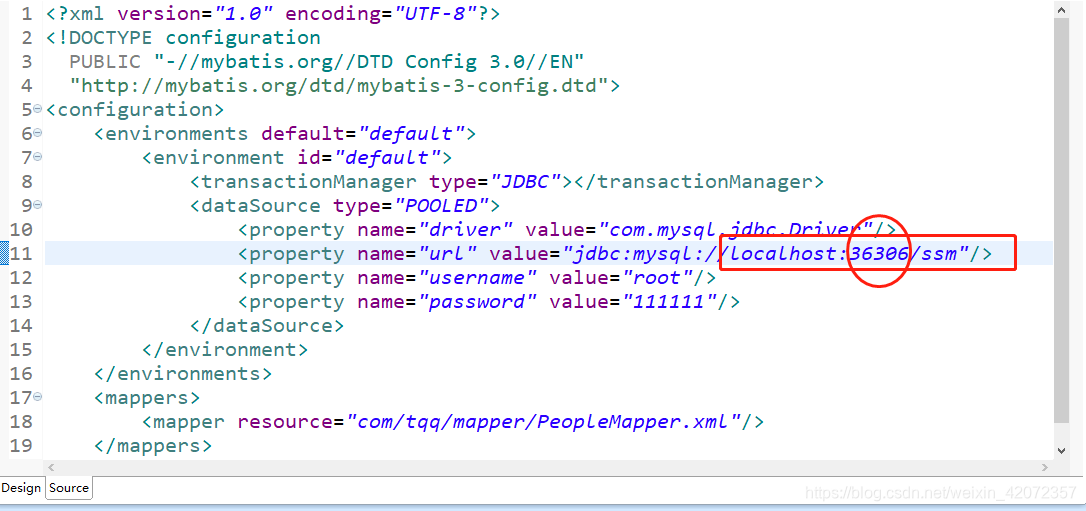Viewport: 1086px width, 511px height.
Task: Click the "POOLED" dataSource type value
Action: pyautogui.click(x=442, y=206)
